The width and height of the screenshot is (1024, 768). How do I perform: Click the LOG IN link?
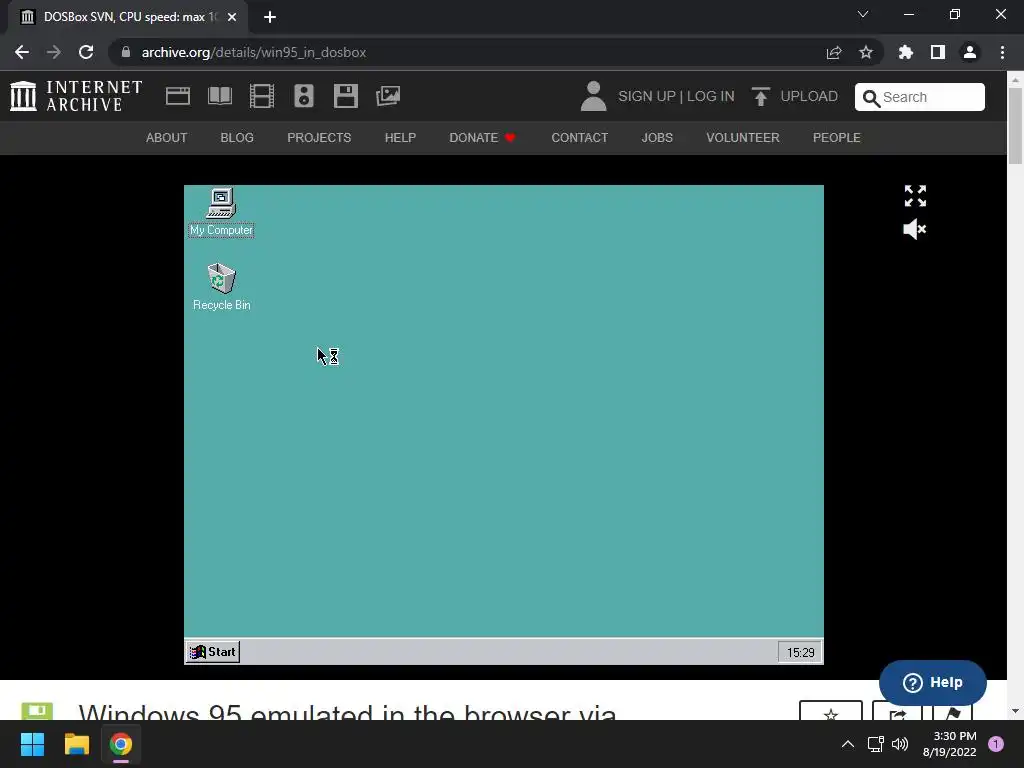coord(711,97)
